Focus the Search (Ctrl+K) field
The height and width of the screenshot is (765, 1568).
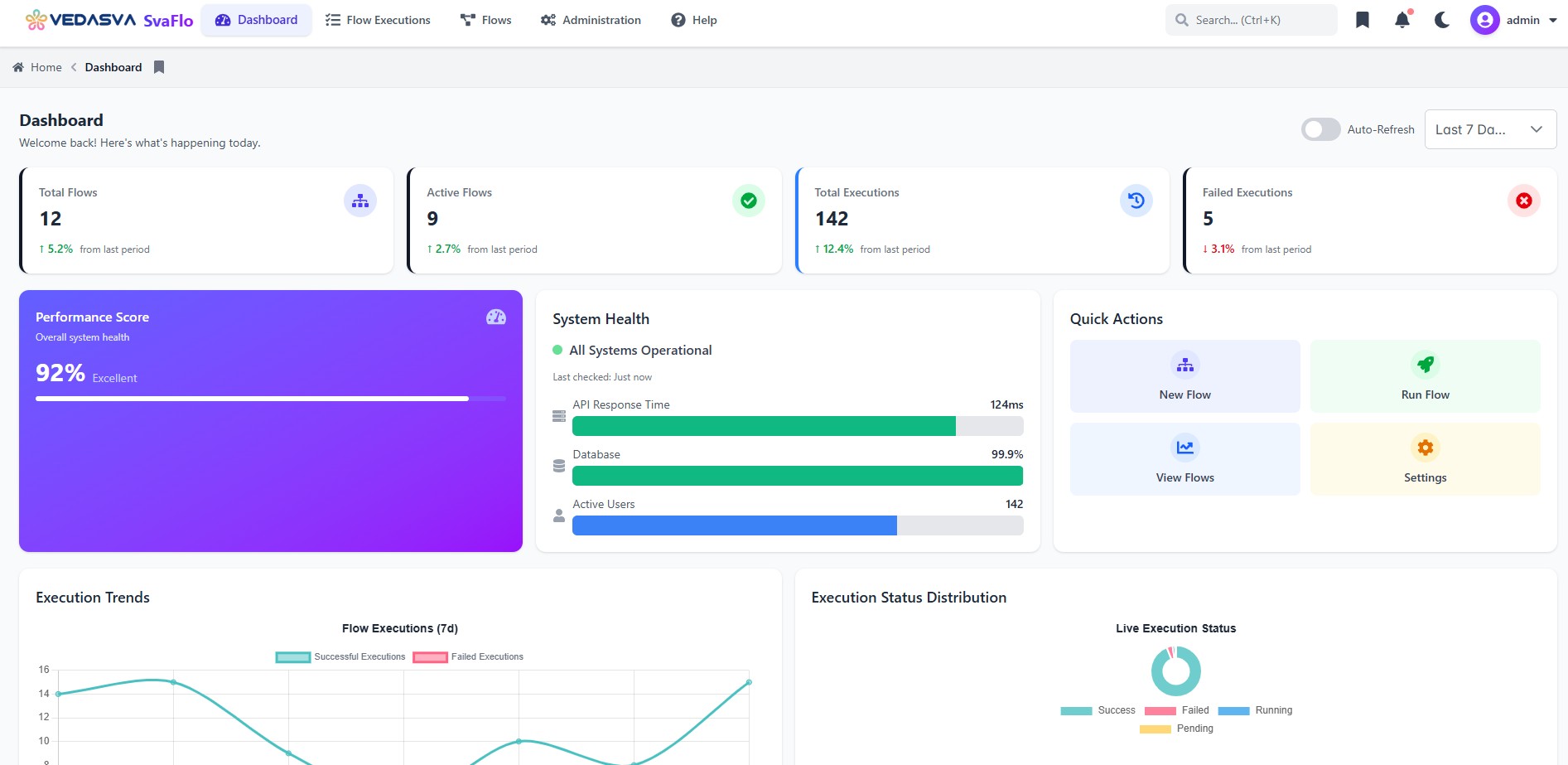(x=1252, y=20)
